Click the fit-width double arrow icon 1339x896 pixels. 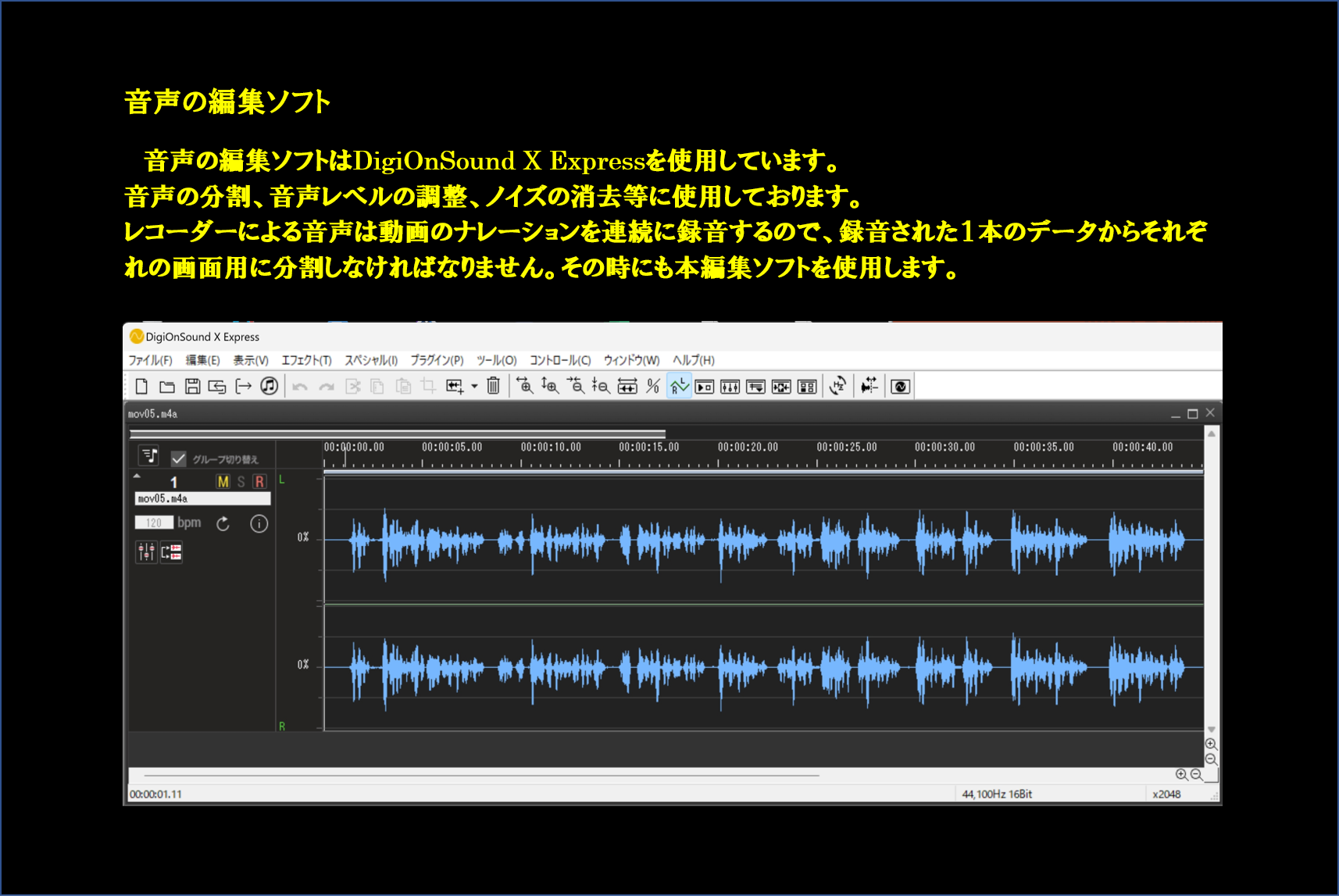click(x=627, y=386)
